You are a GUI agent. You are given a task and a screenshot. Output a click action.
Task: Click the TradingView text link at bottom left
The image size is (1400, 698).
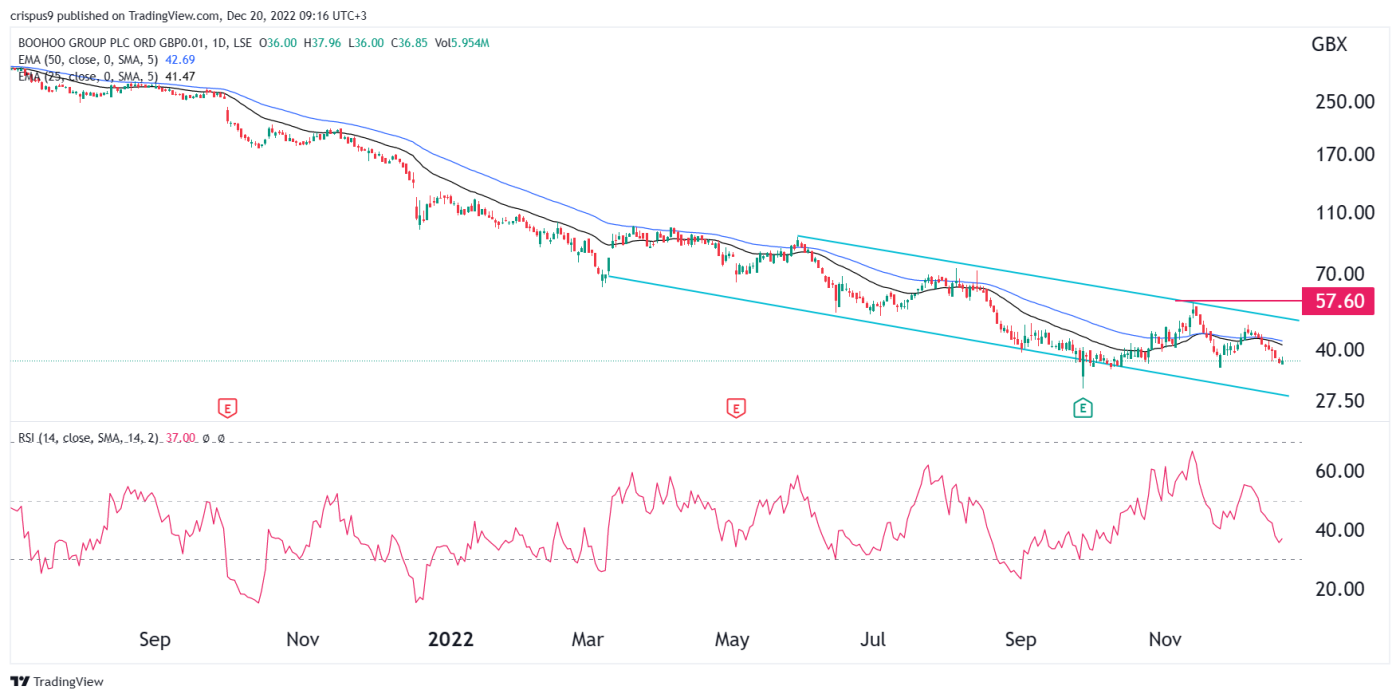70,681
